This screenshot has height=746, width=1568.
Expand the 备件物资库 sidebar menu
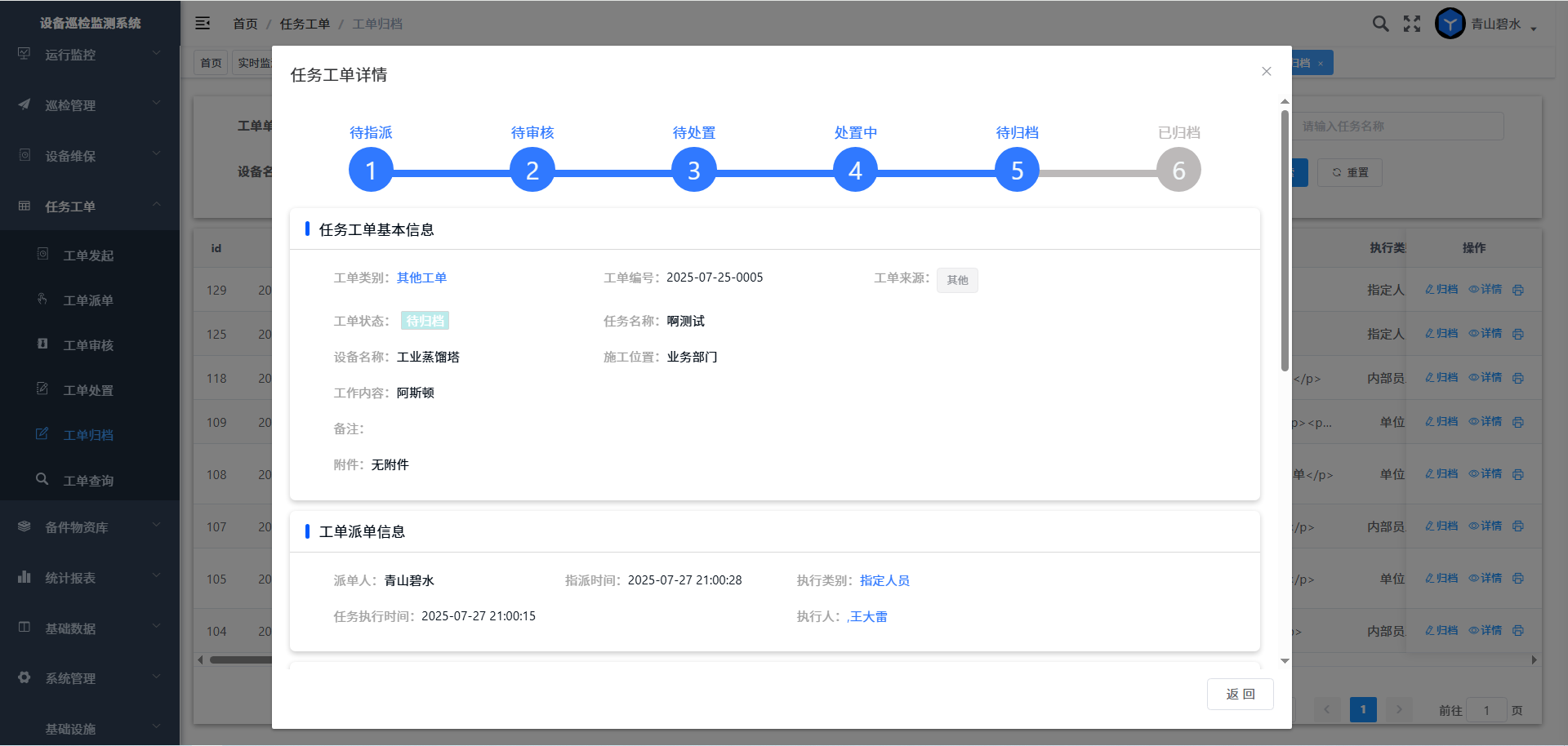90,527
